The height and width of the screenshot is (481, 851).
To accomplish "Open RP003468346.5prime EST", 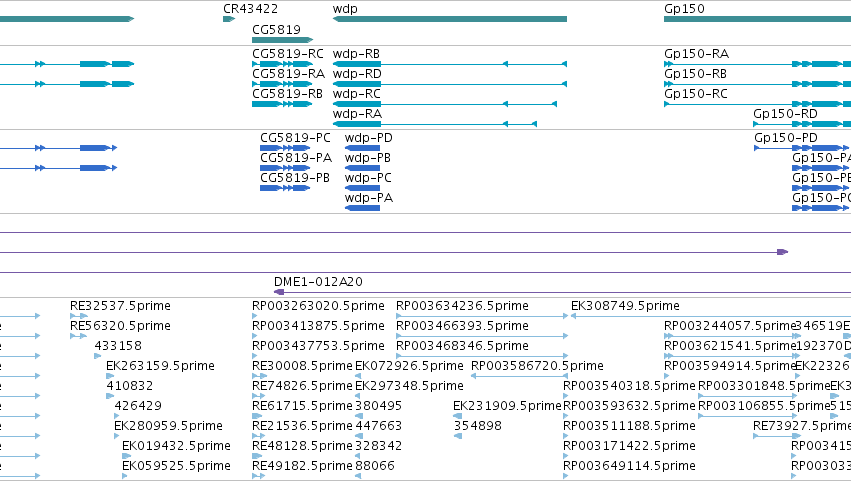I will [x=482, y=356].
